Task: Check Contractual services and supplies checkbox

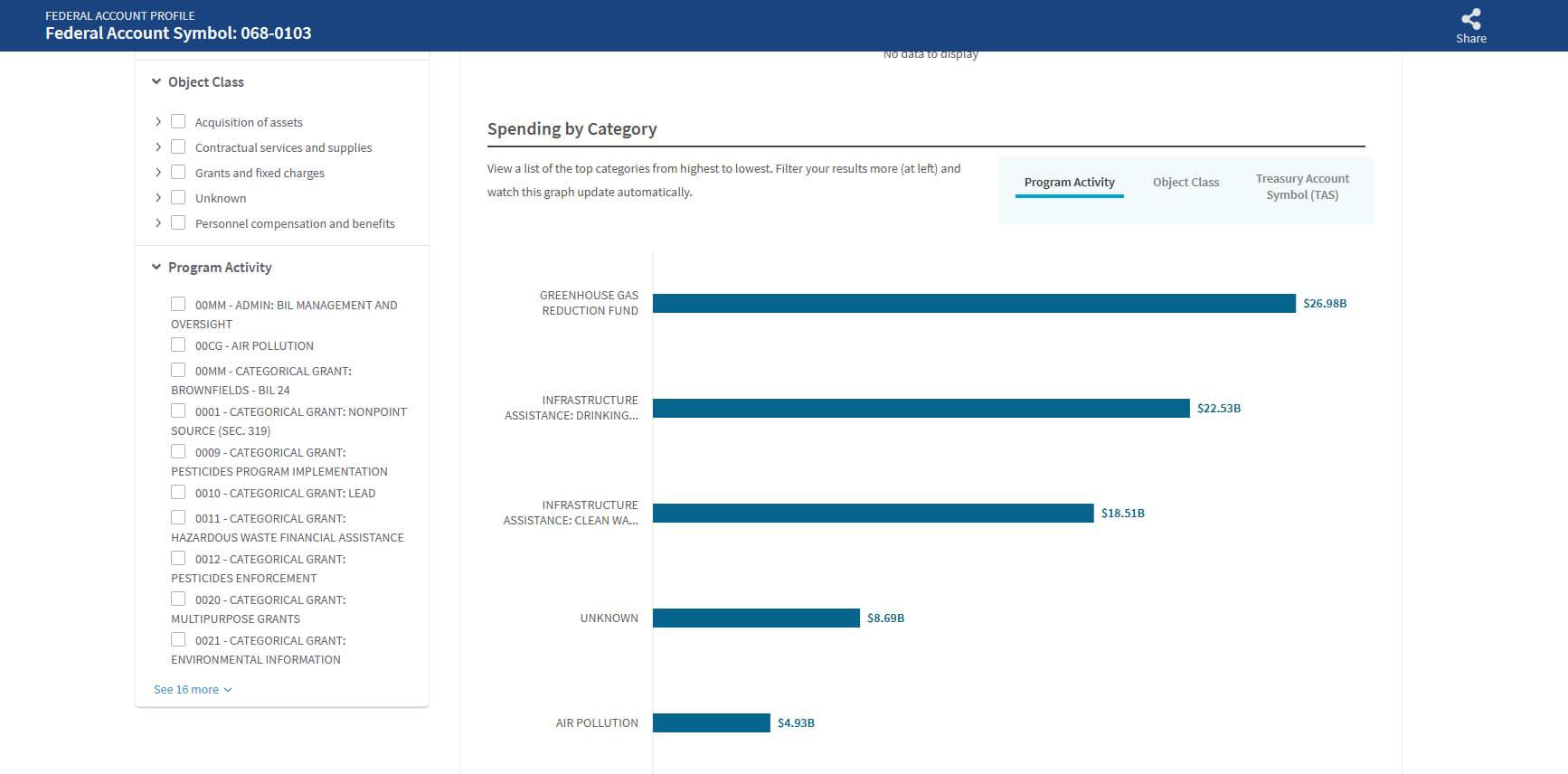Action: coord(178,147)
